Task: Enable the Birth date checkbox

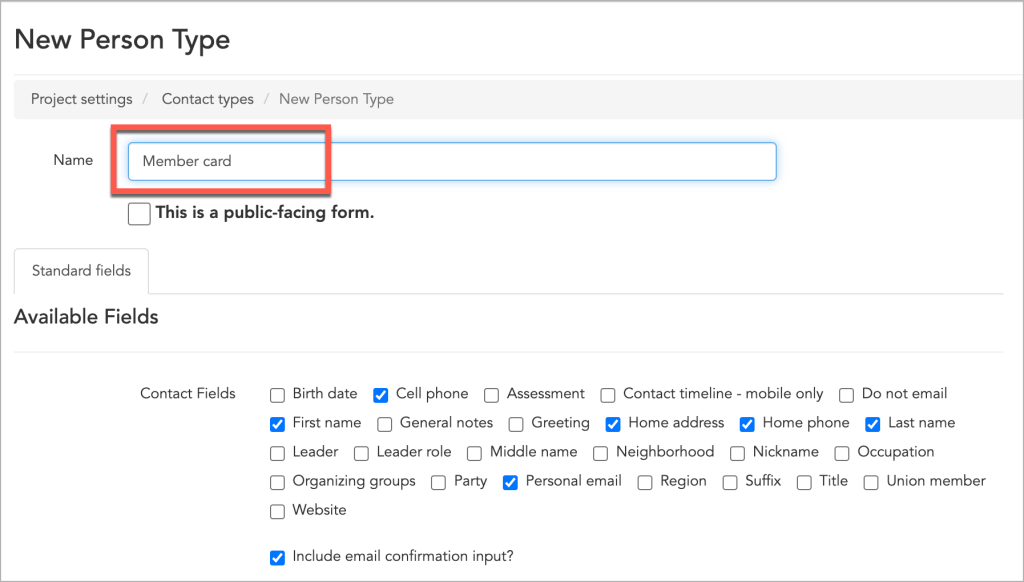Action: 277,395
